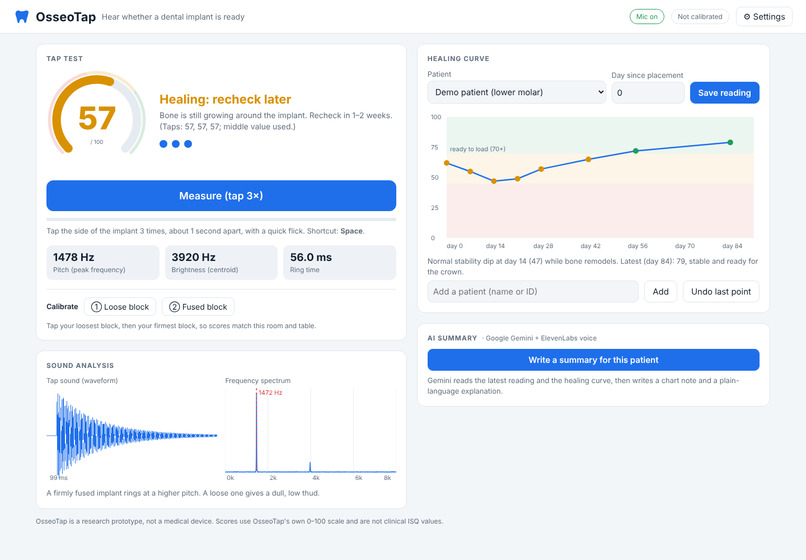The height and width of the screenshot is (560, 806).
Task: Select the third blue tap indicator dot
Action: (188, 144)
